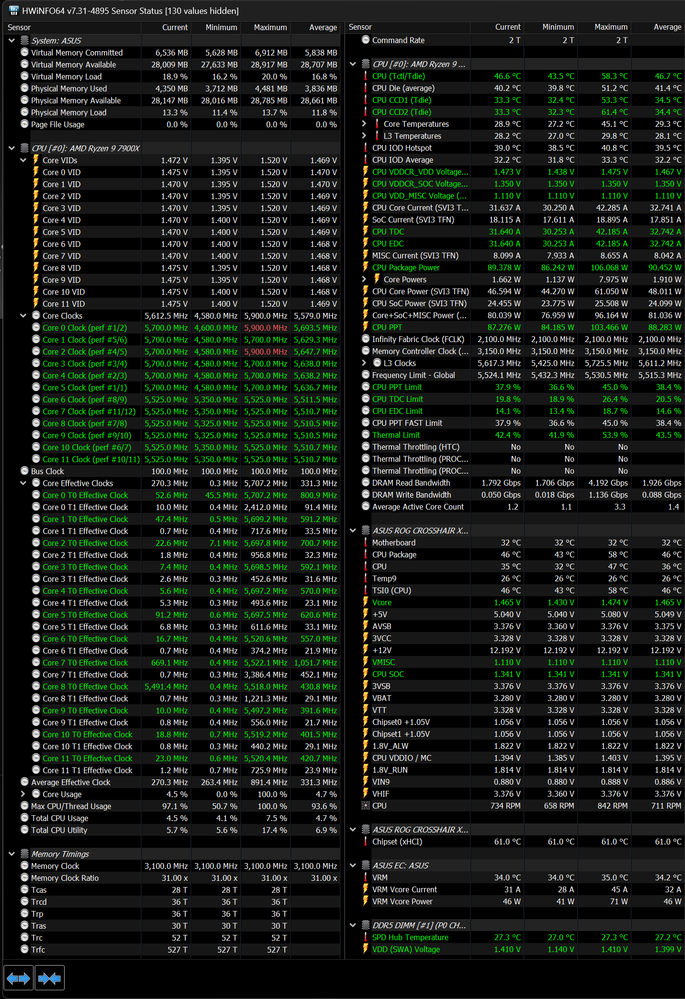Viewport: 685px width, 999px height.
Task: Click the icon beside Physical Memory Load
Action: click(x=24, y=112)
